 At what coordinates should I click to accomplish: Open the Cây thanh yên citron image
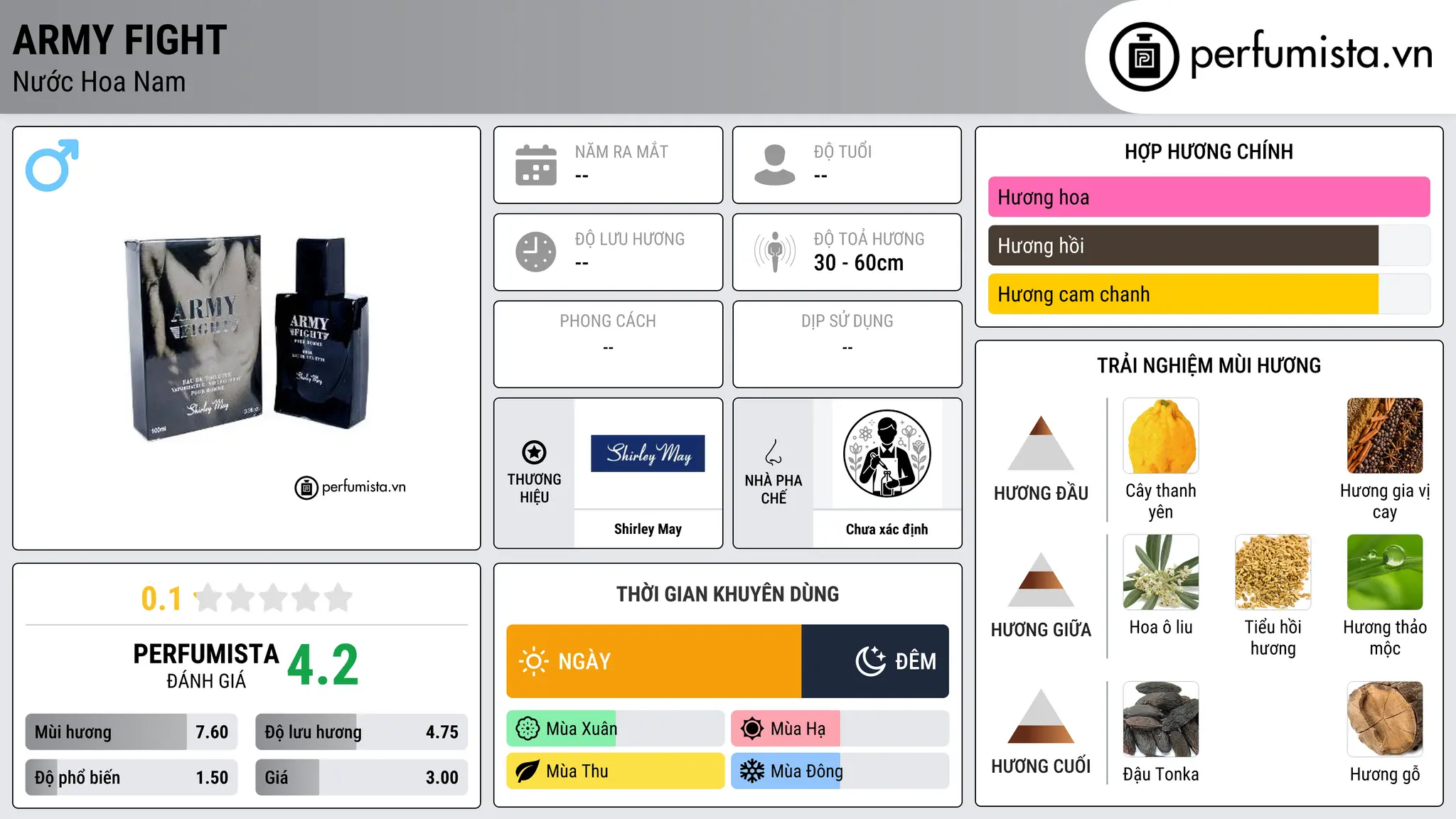click(1161, 436)
